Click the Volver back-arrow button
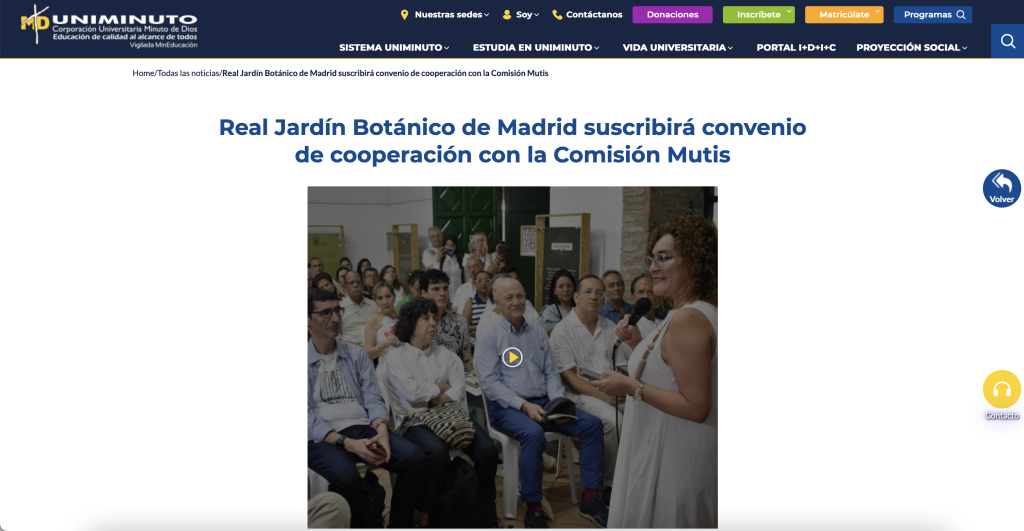1024x531 pixels. point(1002,188)
